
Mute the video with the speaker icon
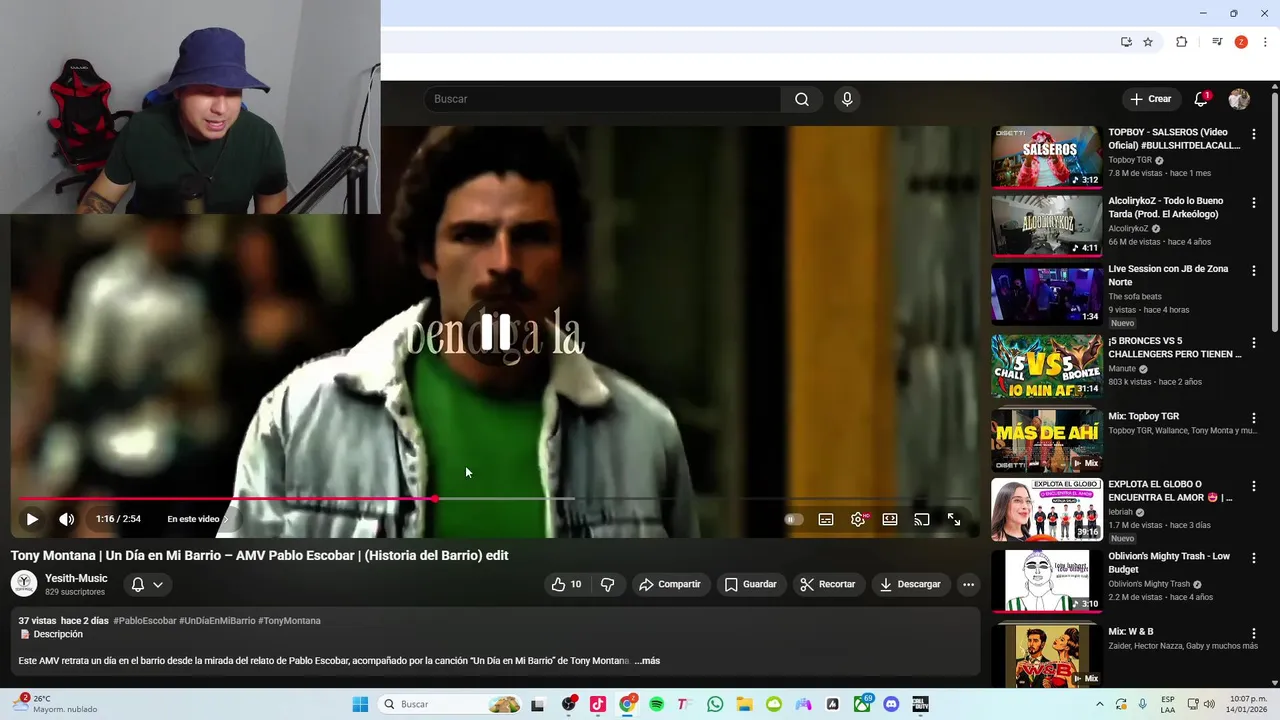click(67, 519)
